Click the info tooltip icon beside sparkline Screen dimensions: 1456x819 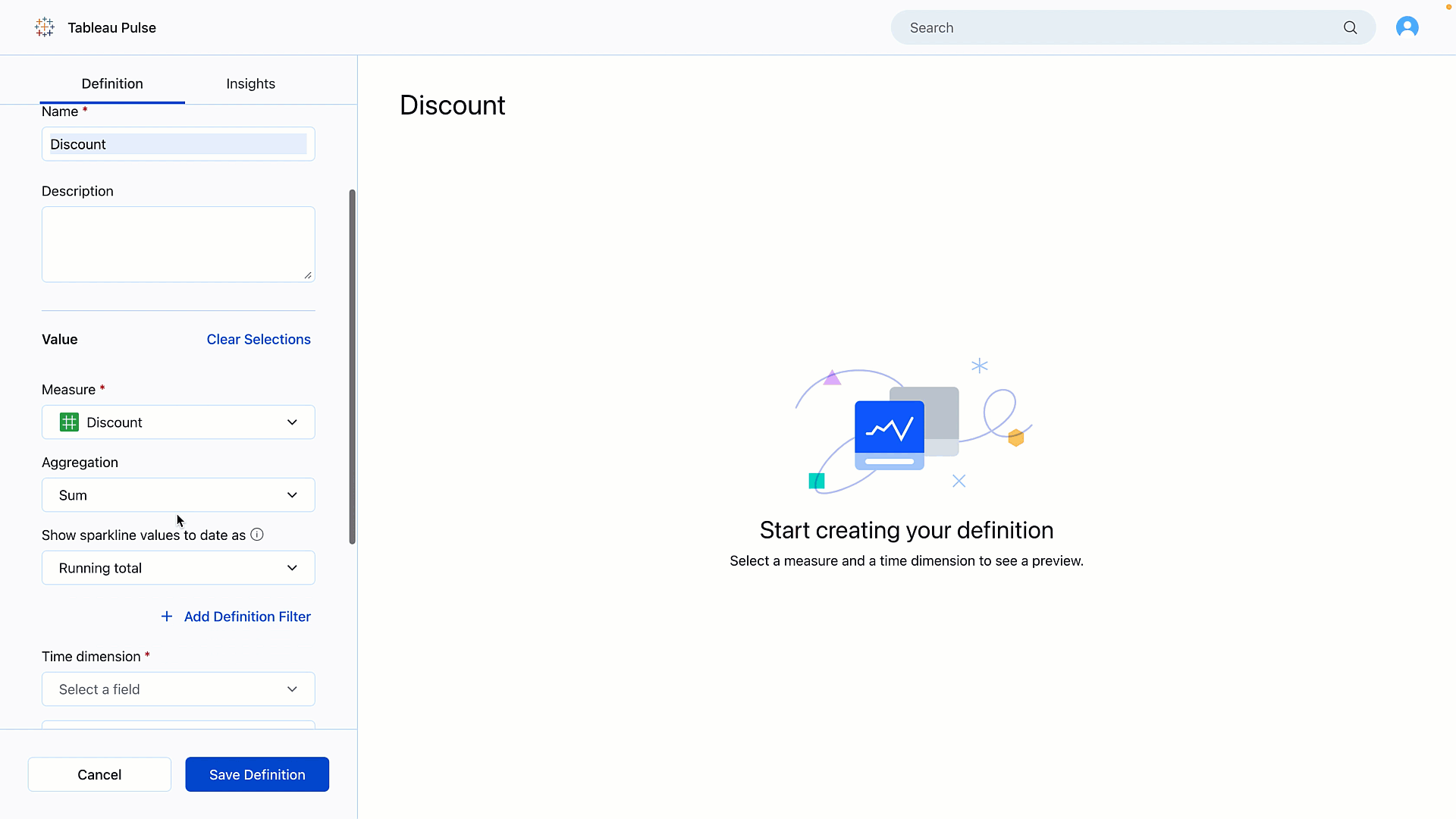[257, 534]
